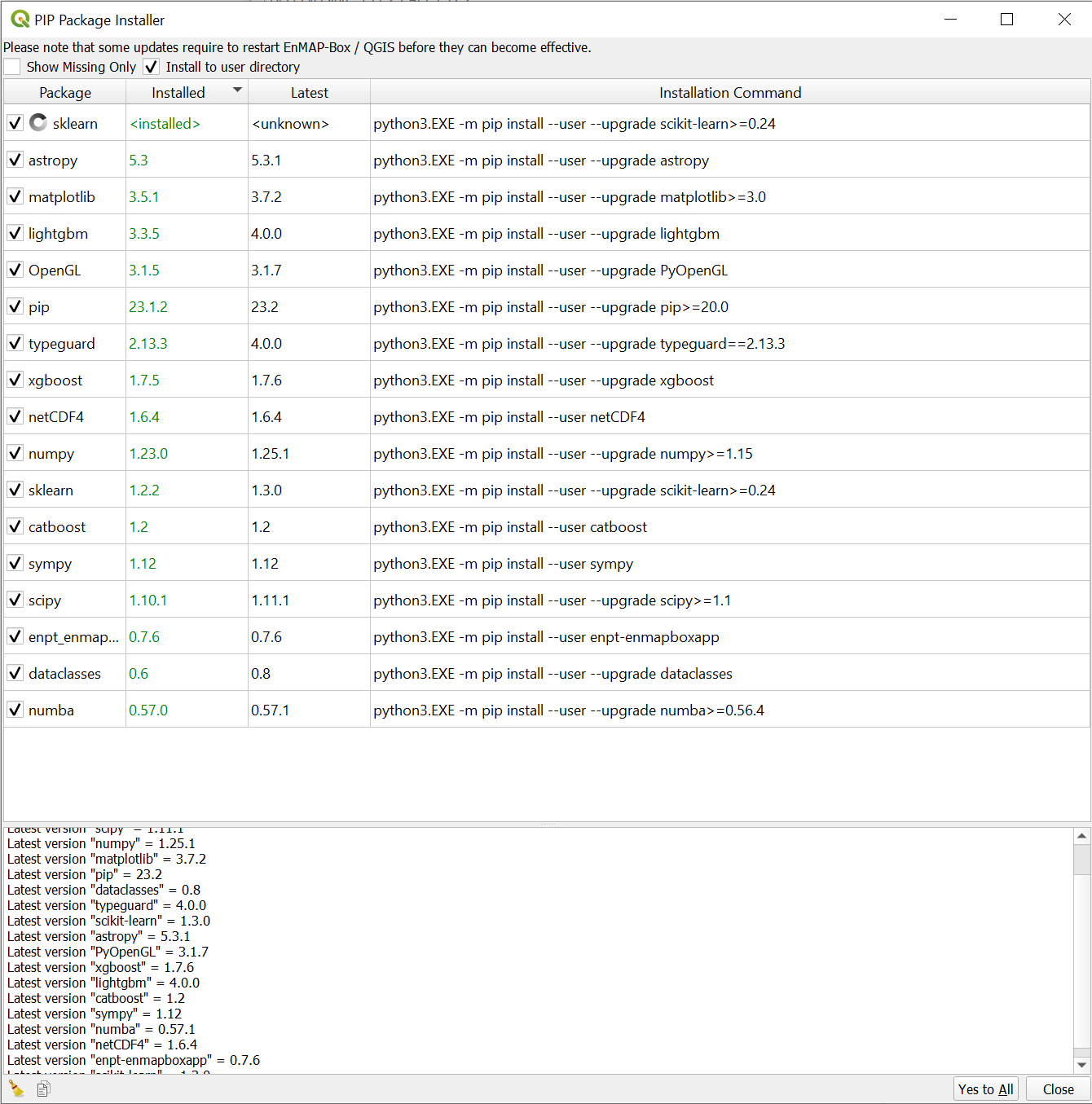Uncheck the numpy package

[15, 453]
